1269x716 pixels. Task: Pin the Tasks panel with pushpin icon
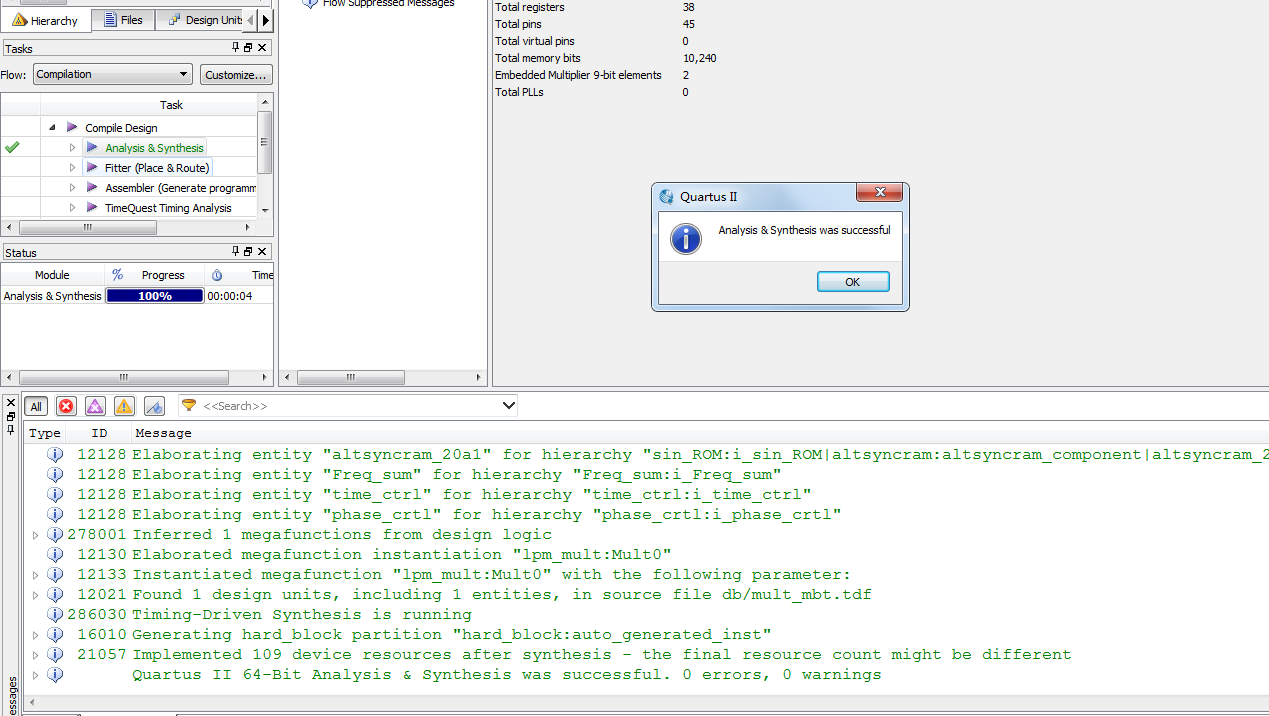(236, 48)
